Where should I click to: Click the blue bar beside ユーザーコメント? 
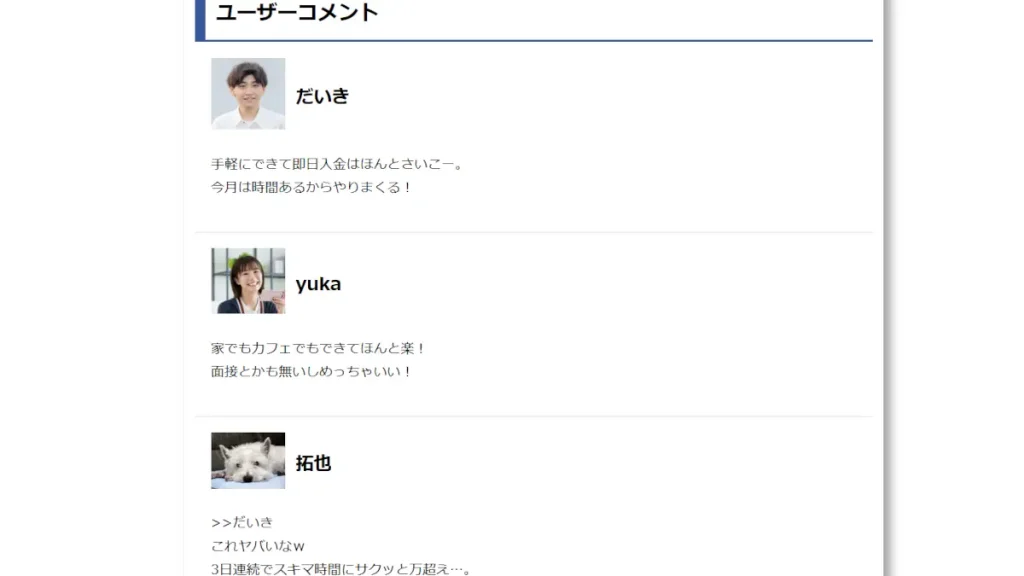click(200, 20)
